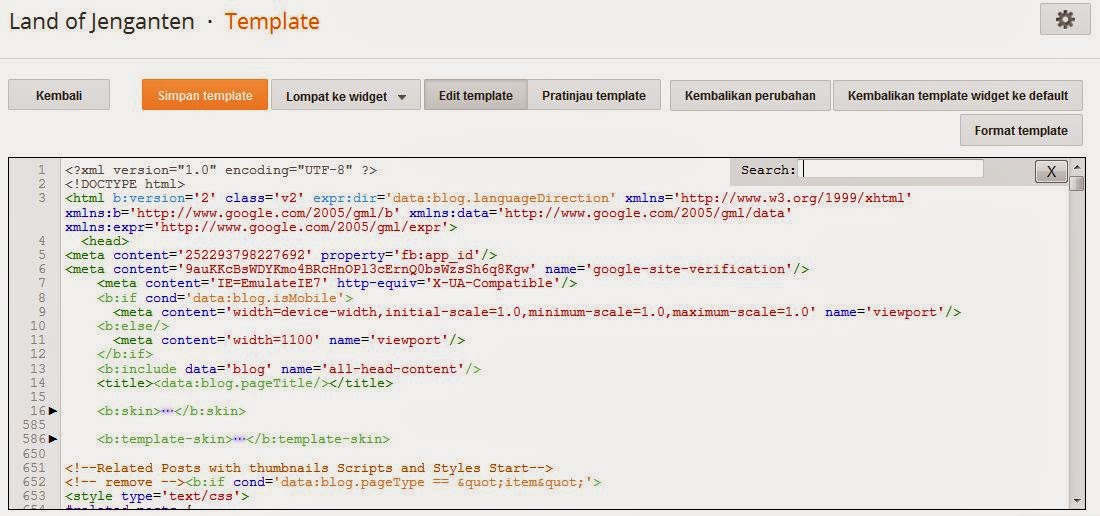Expand the folded b:skin arrow on line 16
1100x516 pixels.
(x=53, y=411)
